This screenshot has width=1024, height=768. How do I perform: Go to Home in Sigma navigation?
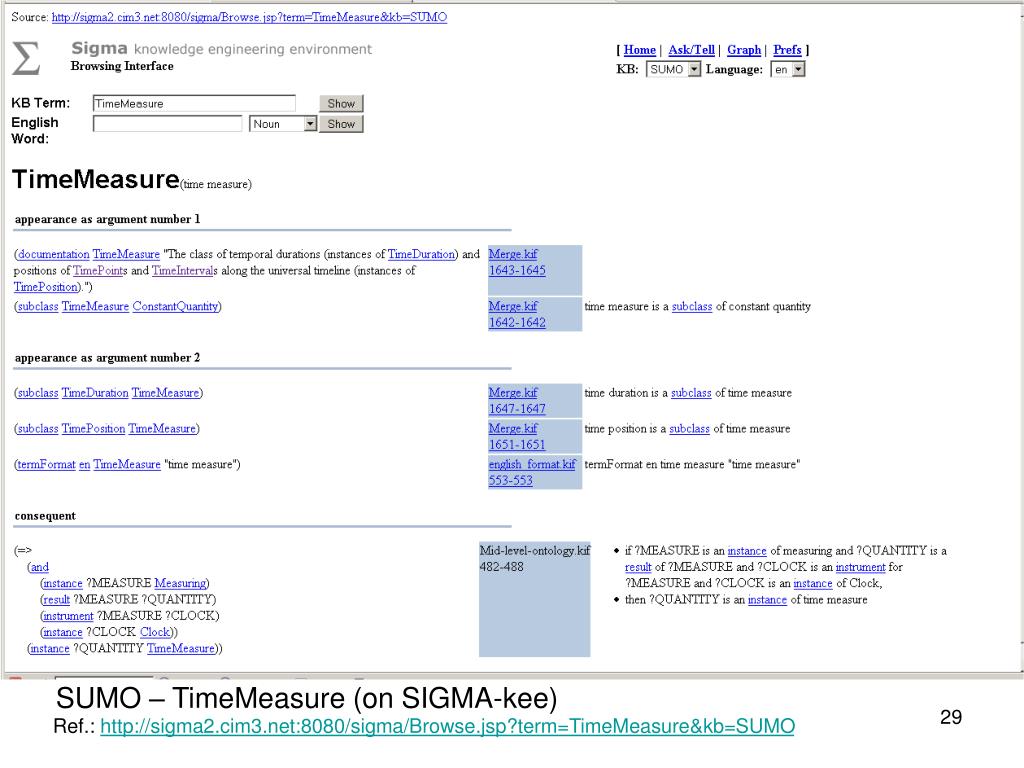tap(639, 50)
